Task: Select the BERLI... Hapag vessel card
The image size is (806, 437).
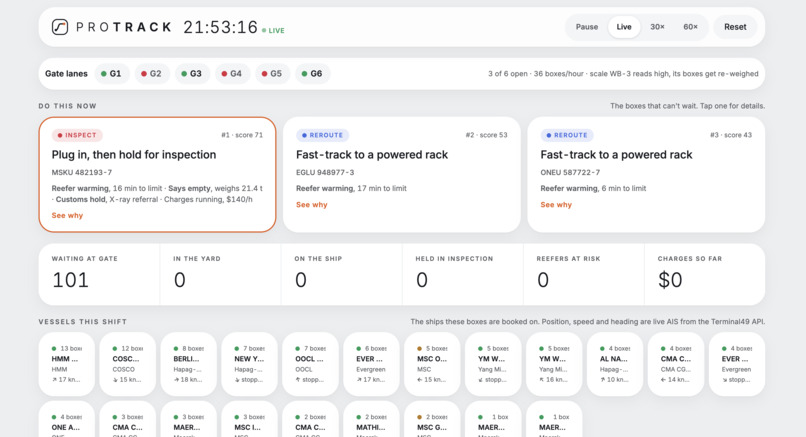Action: (189, 364)
